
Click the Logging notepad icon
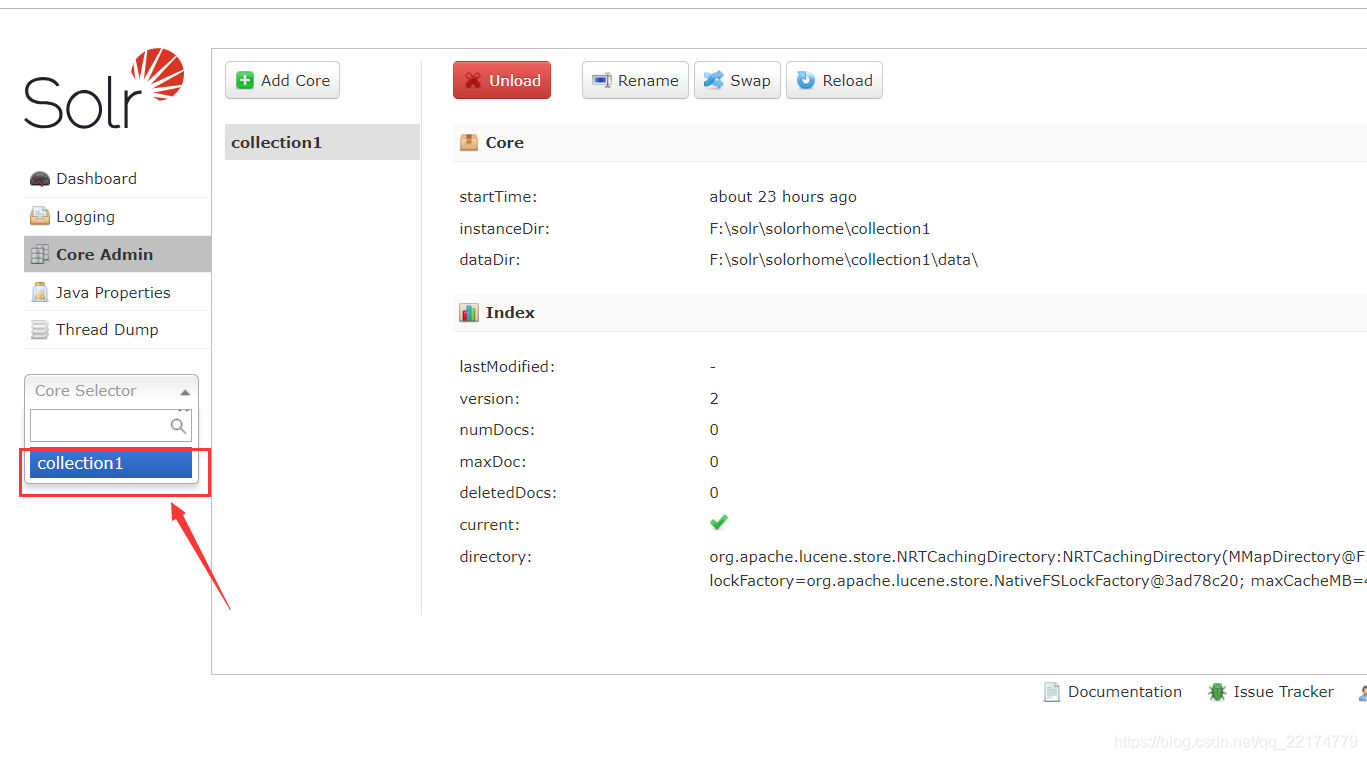pyautogui.click(x=40, y=217)
